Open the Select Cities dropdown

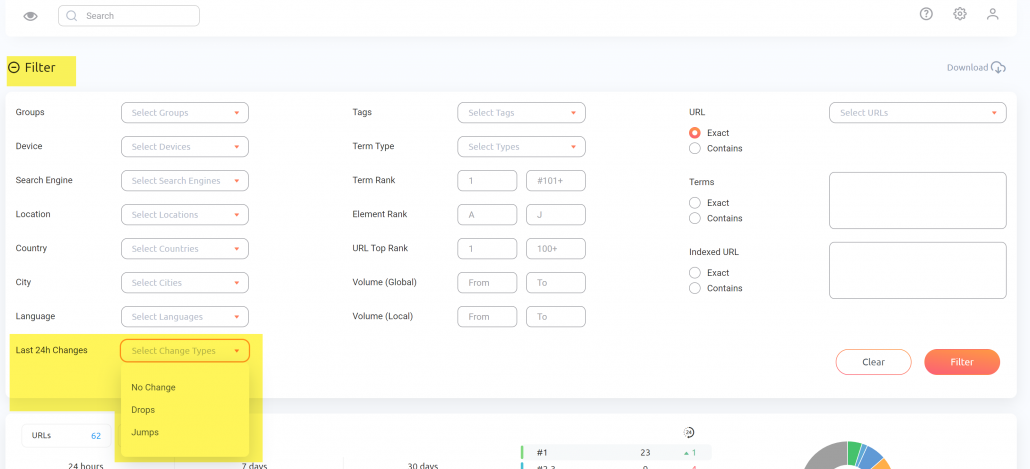(185, 282)
